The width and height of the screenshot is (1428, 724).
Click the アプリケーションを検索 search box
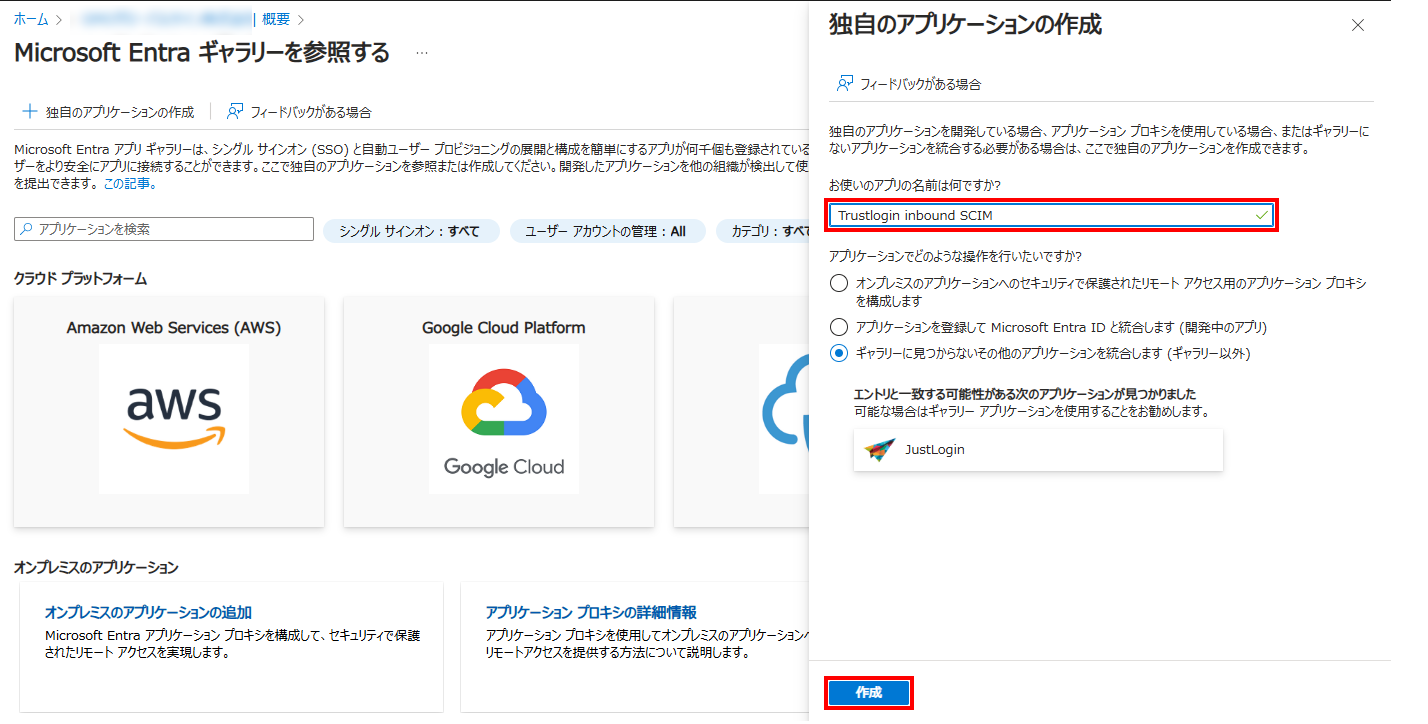tap(164, 230)
